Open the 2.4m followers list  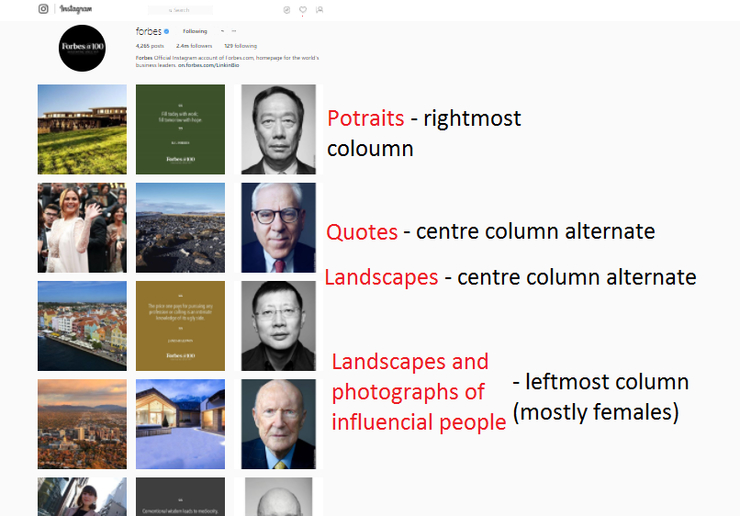tap(194, 46)
